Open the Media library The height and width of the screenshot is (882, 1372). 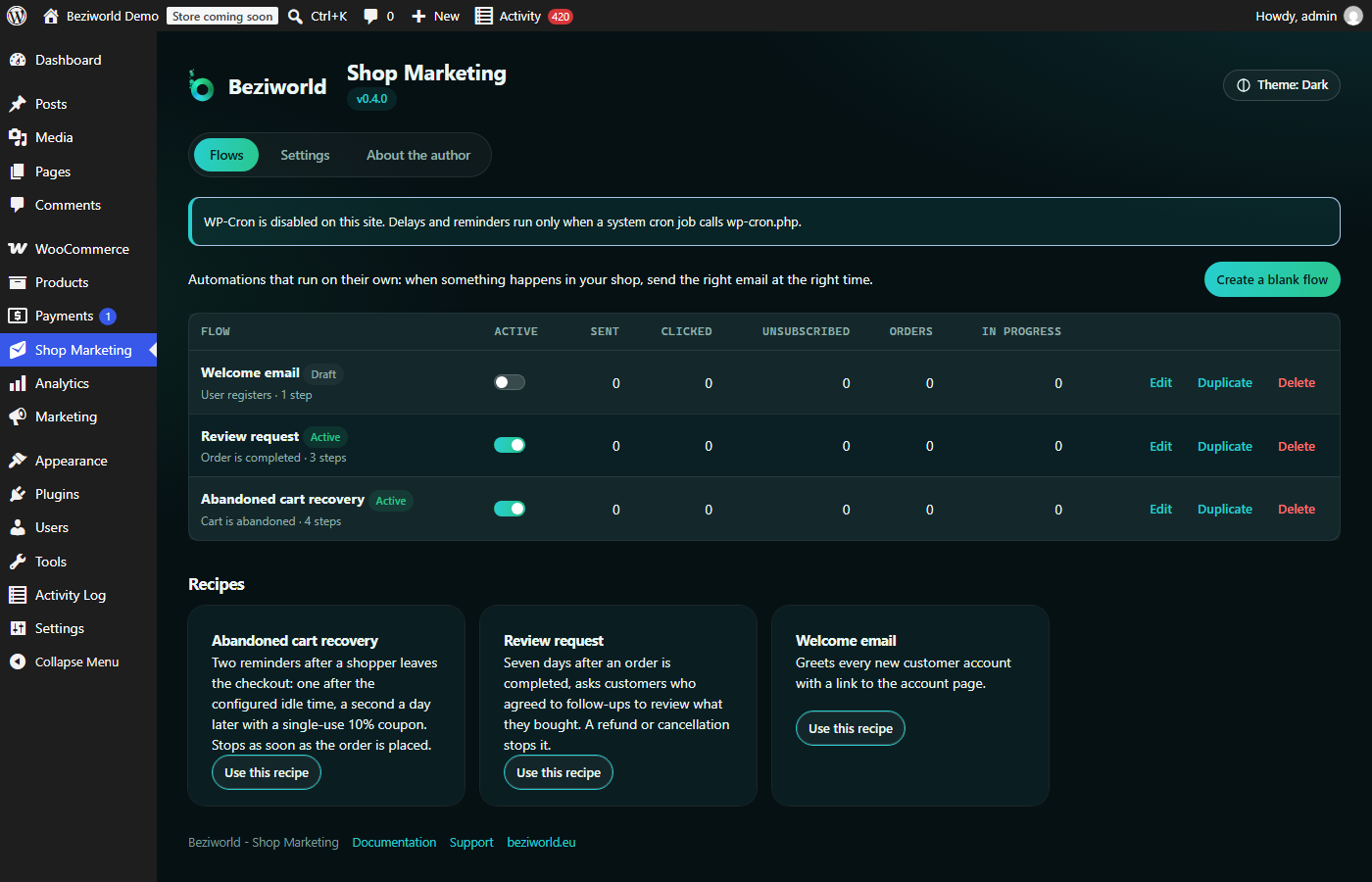[78, 137]
